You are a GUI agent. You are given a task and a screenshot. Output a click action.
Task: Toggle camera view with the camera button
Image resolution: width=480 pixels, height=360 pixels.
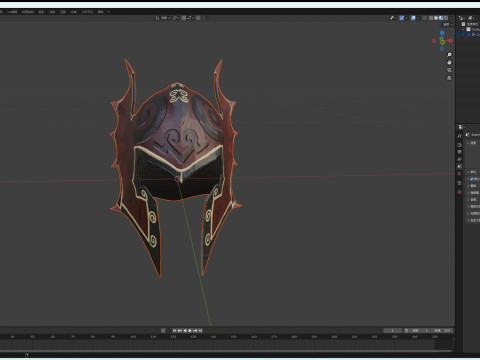(x=449, y=70)
